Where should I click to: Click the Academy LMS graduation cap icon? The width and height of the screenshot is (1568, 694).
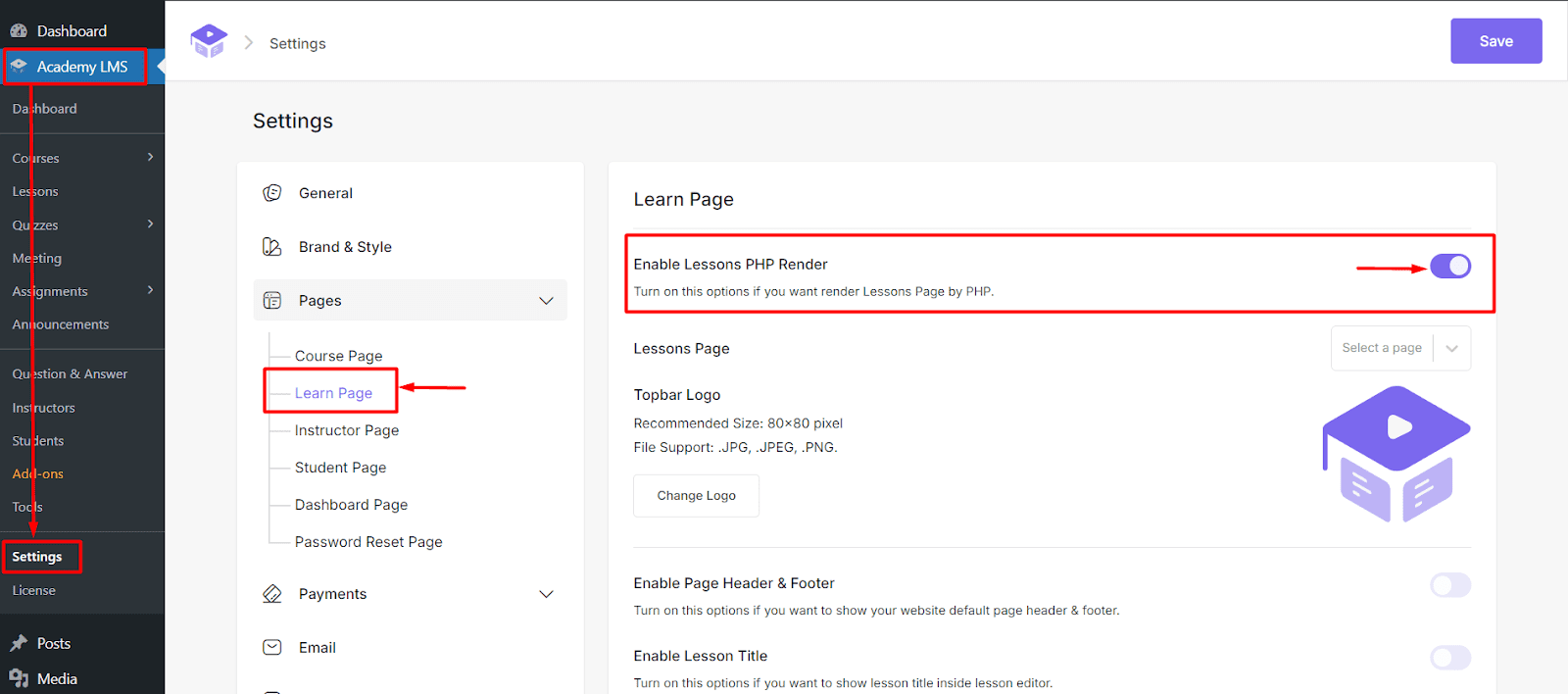(19, 67)
